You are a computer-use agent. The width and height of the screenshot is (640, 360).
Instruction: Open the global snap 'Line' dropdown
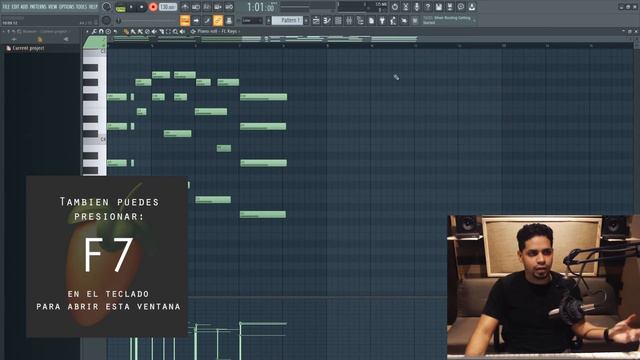252,20
